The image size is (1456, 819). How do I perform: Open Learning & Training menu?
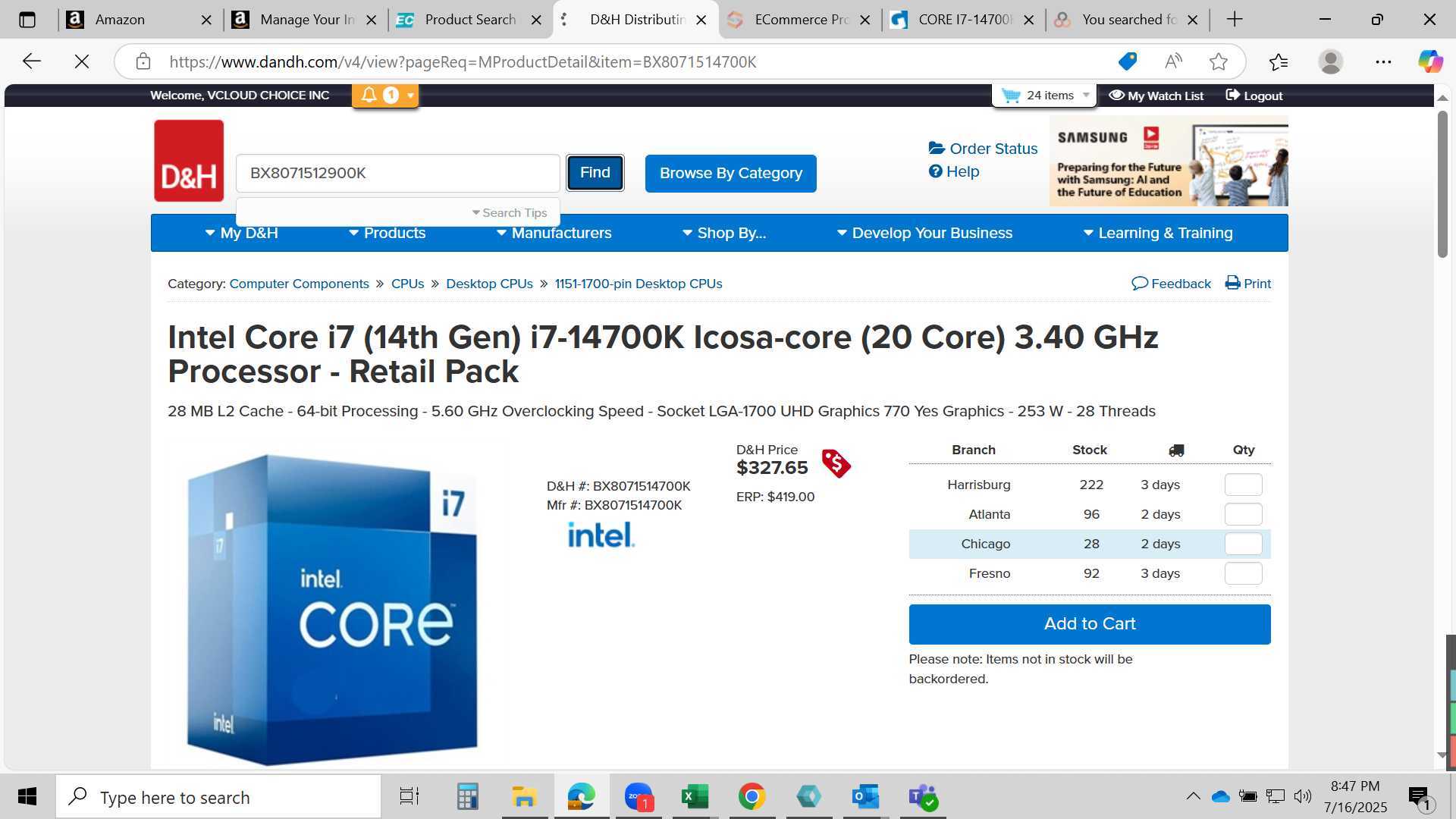pyautogui.click(x=1158, y=233)
